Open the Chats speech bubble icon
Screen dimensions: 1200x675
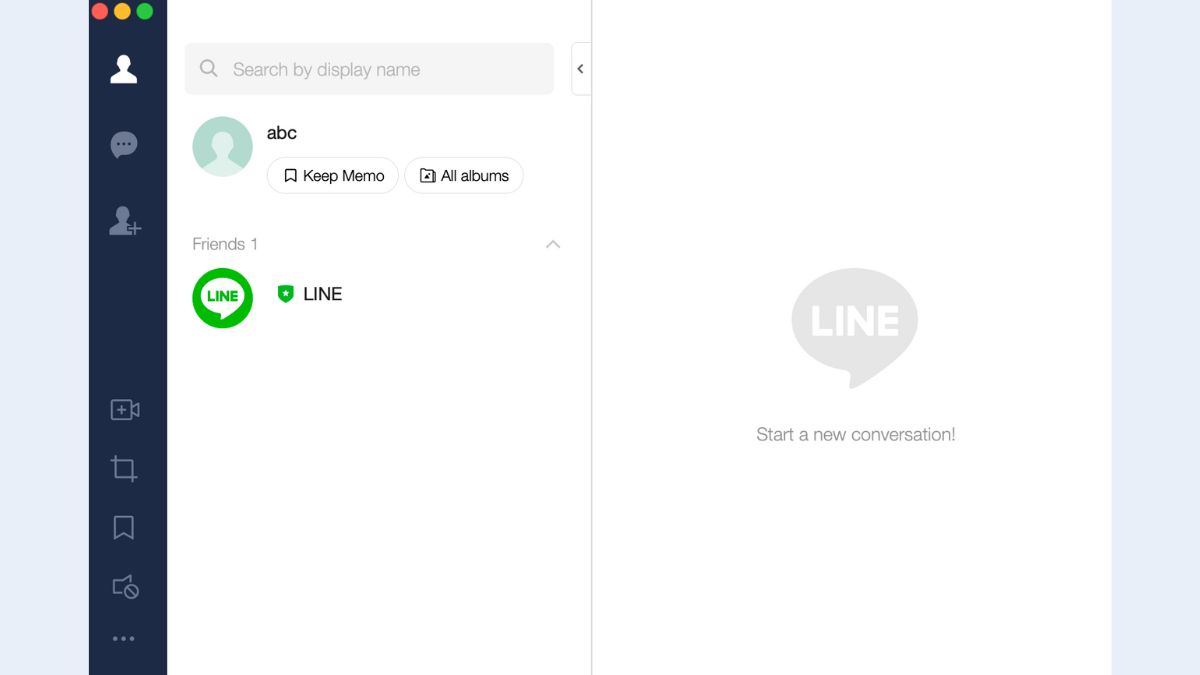click(x=124, y=145)
